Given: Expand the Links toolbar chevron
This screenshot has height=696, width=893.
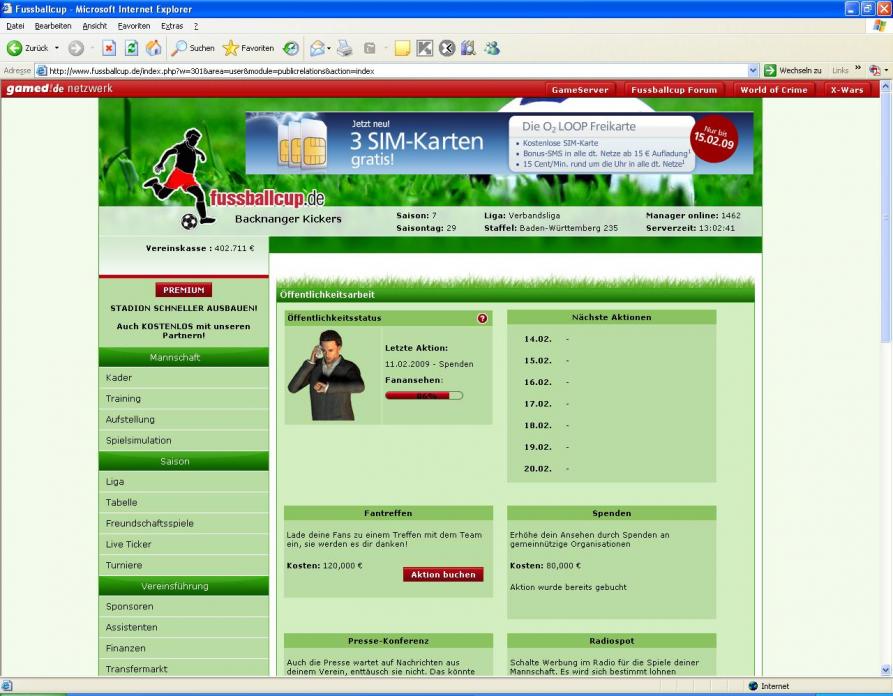Looking at the screenshot, I should tap(857, 70).
